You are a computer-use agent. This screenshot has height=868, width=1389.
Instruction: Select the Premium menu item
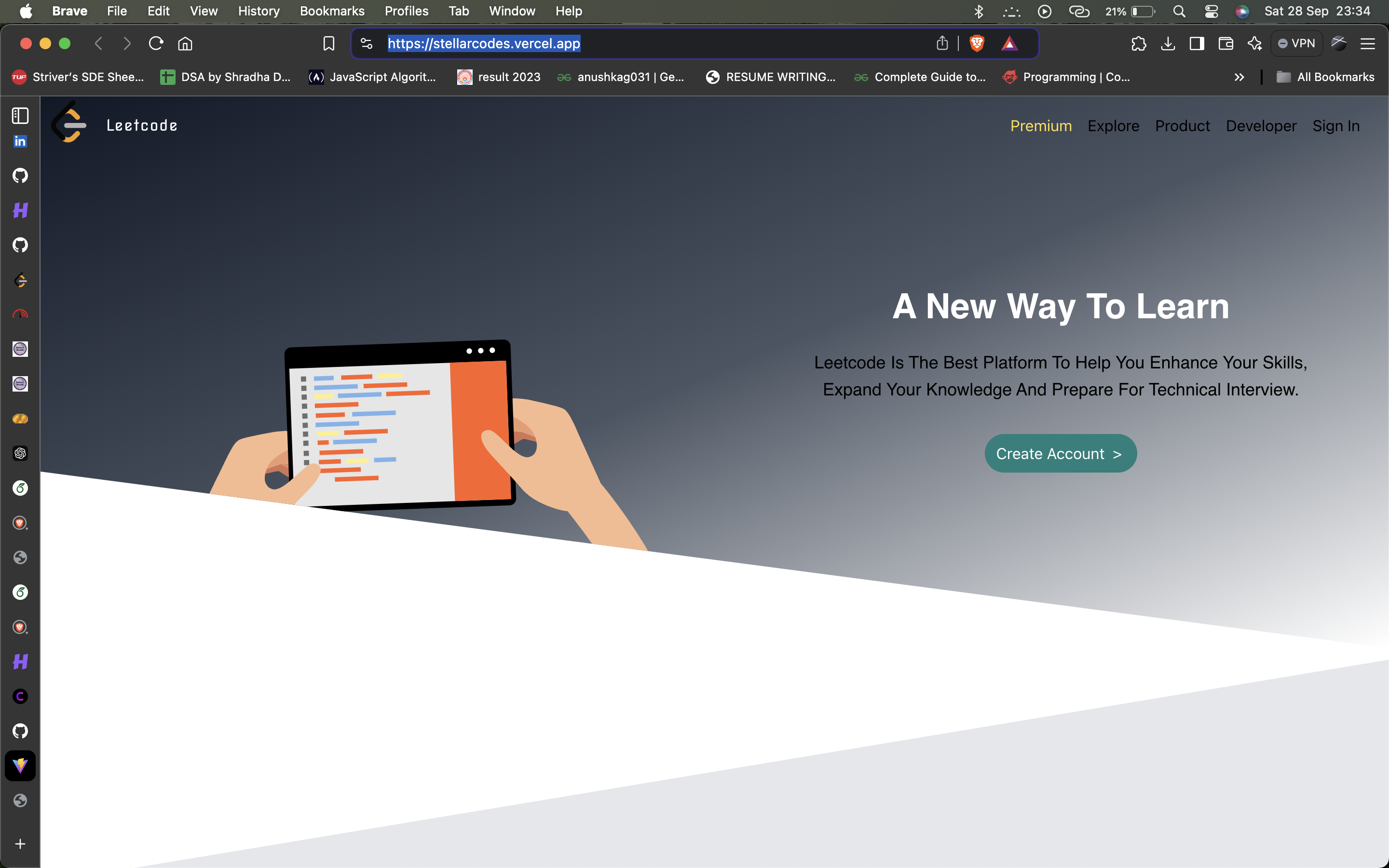(x=1041, y=125)
